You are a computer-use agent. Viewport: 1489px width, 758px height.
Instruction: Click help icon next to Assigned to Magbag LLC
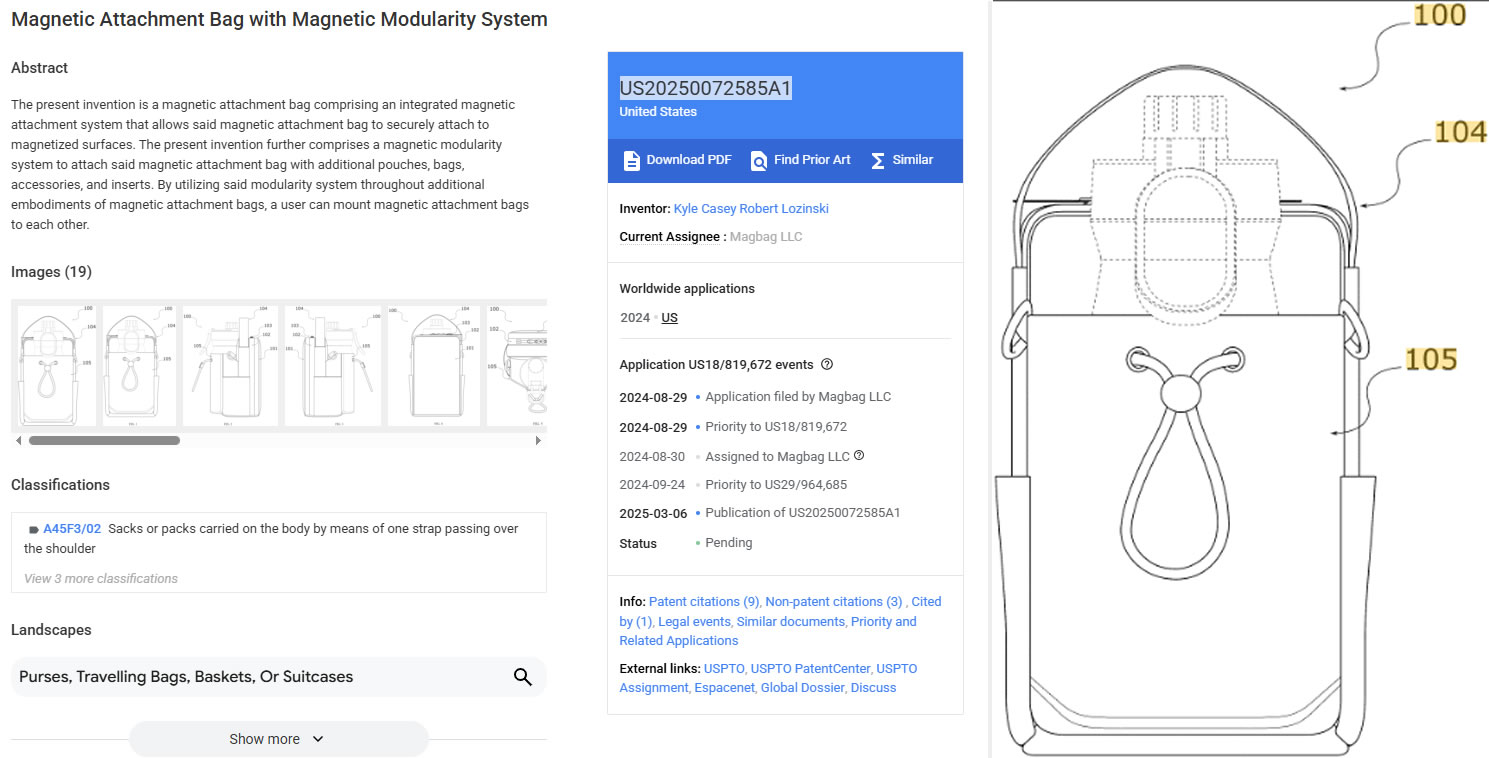[x=859, y=456]
